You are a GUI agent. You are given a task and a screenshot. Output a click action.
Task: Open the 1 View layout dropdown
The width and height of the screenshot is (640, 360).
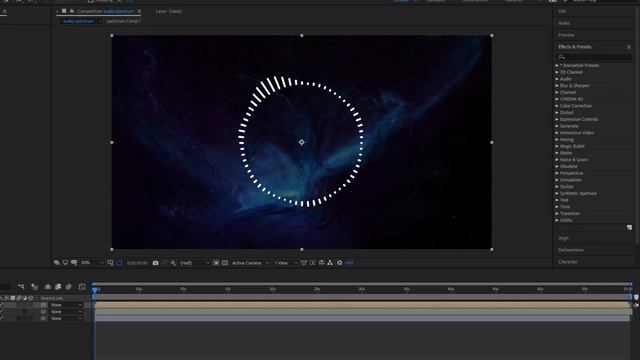[285, 263]
